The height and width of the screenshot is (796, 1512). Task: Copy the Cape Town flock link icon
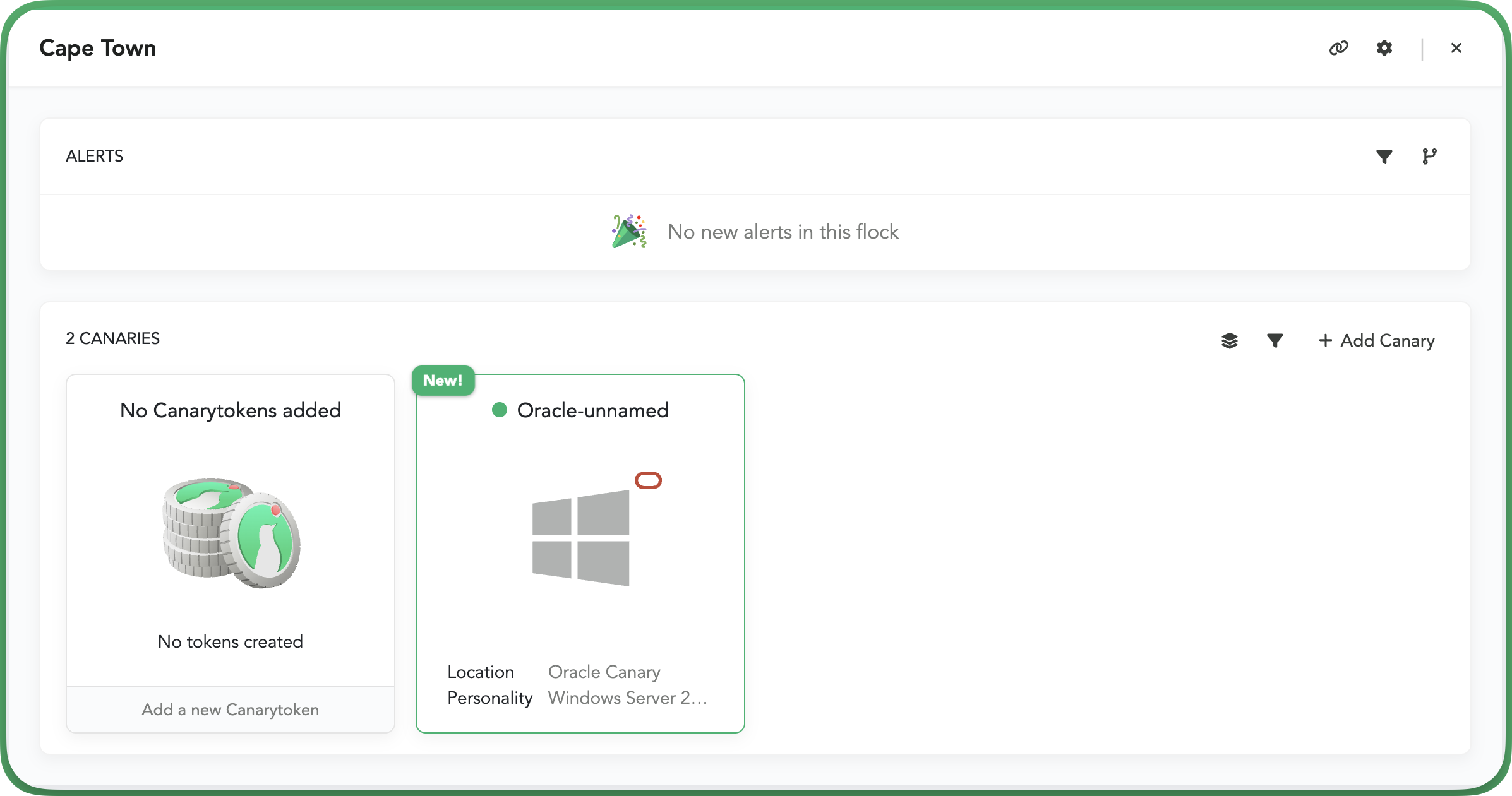[1338, 48]
